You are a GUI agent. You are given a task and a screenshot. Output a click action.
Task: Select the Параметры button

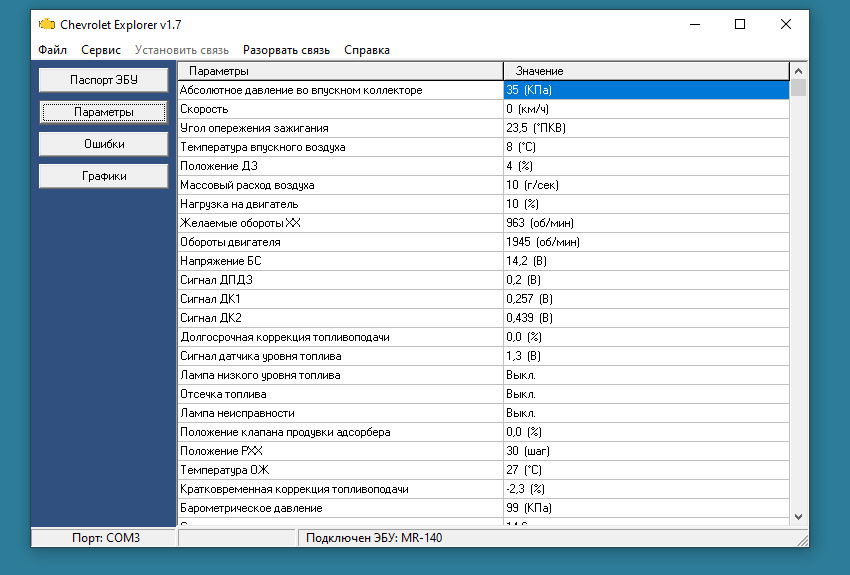click(x=104, y=112)
